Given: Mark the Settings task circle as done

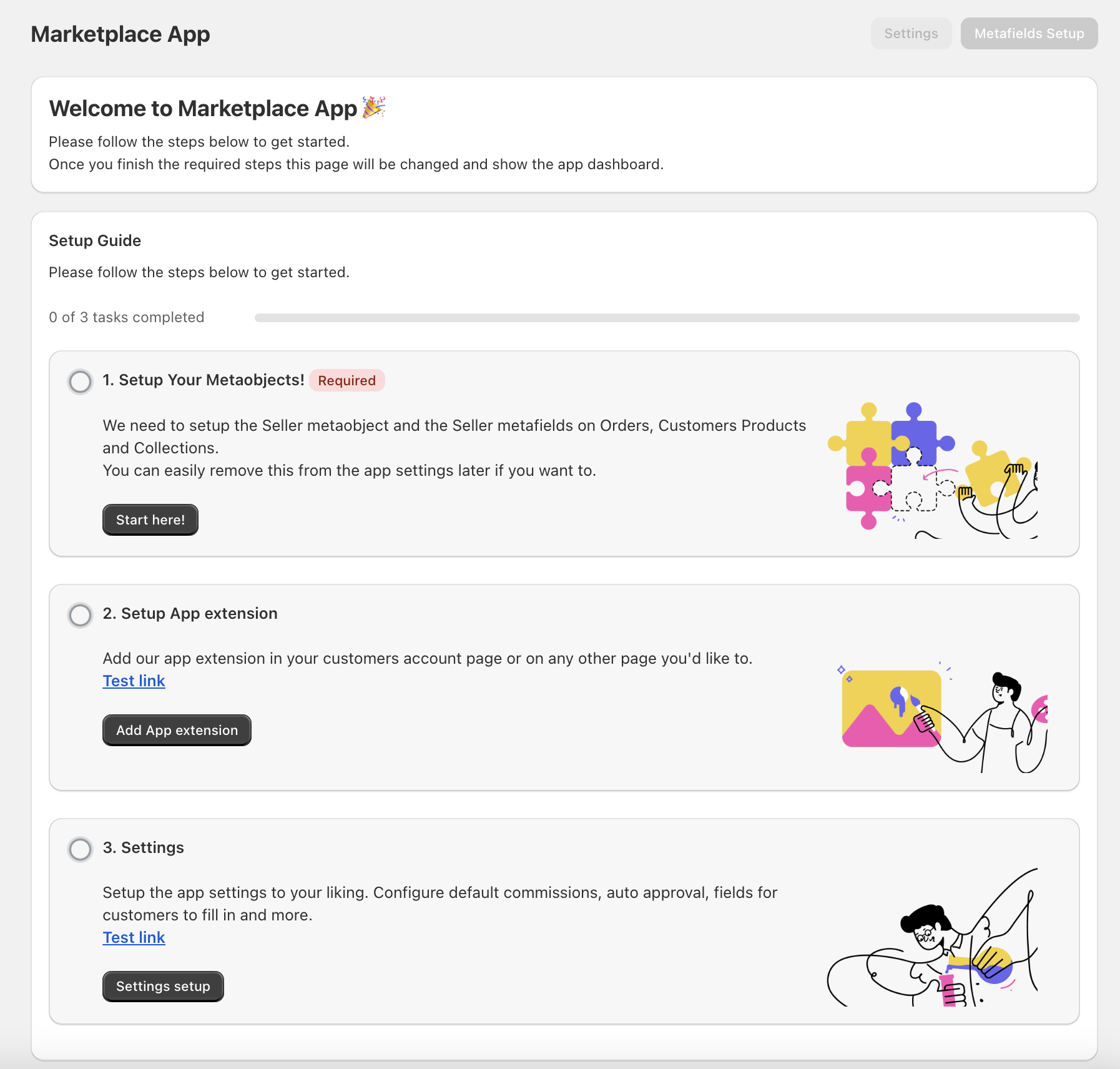Looking at the screenshot, I should 80,849.
